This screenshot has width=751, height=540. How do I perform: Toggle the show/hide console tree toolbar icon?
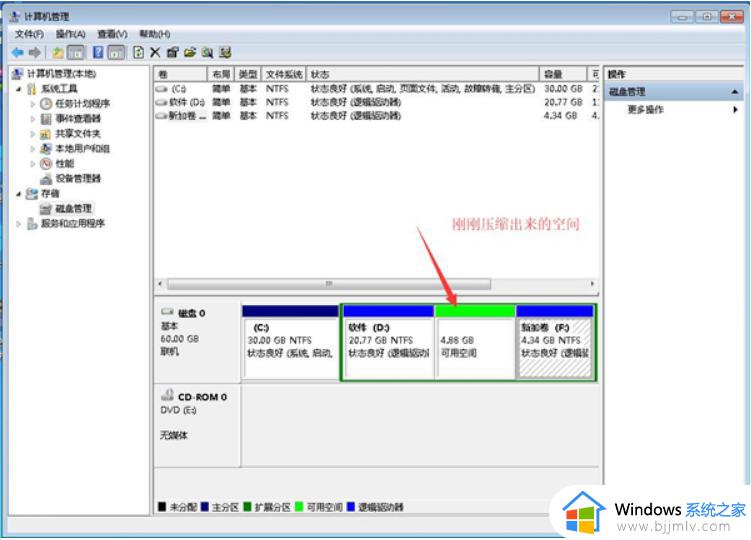(x=76, y=52)
